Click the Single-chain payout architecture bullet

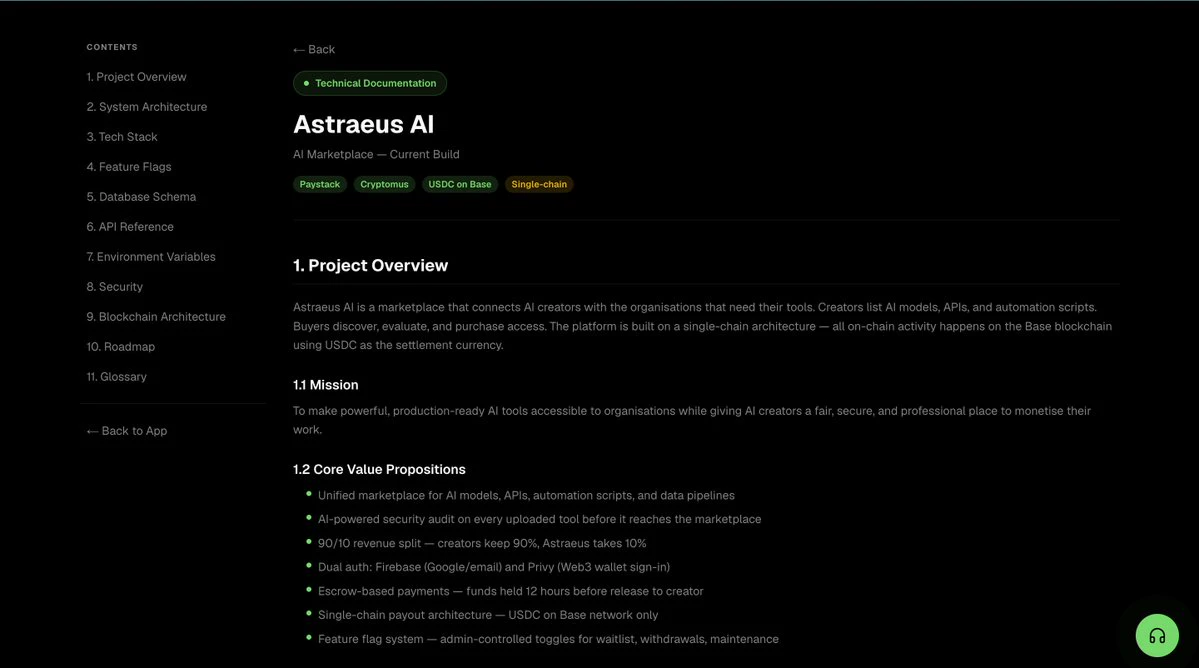click(488, 615)
